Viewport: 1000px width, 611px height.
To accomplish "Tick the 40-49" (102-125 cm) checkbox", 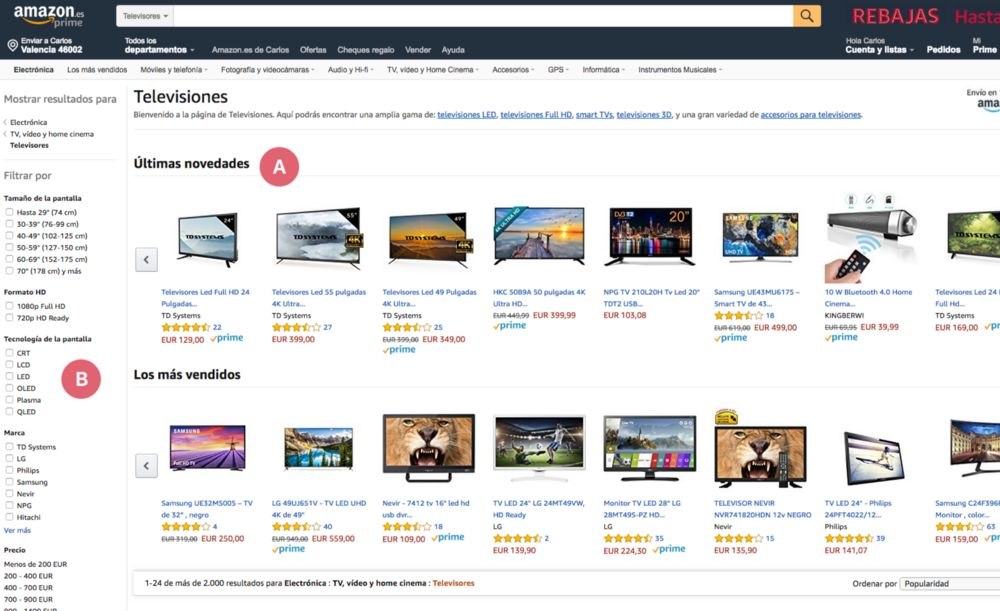I will [x=9, y=235].
